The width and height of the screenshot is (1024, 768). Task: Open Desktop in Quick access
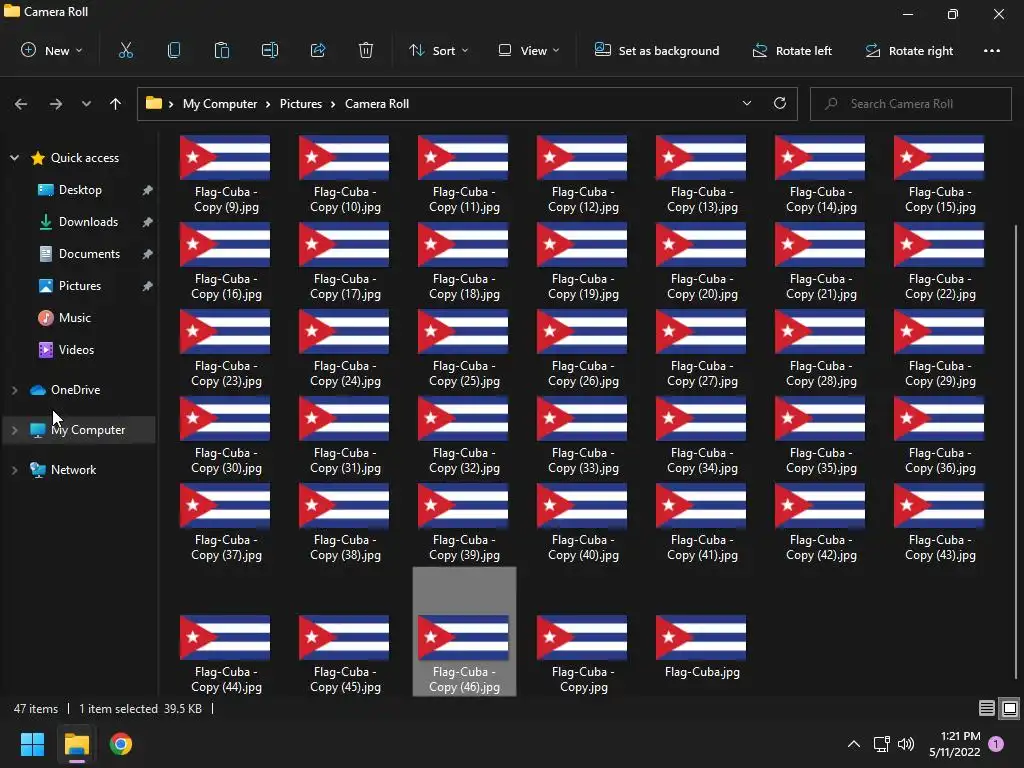(80, 190)
